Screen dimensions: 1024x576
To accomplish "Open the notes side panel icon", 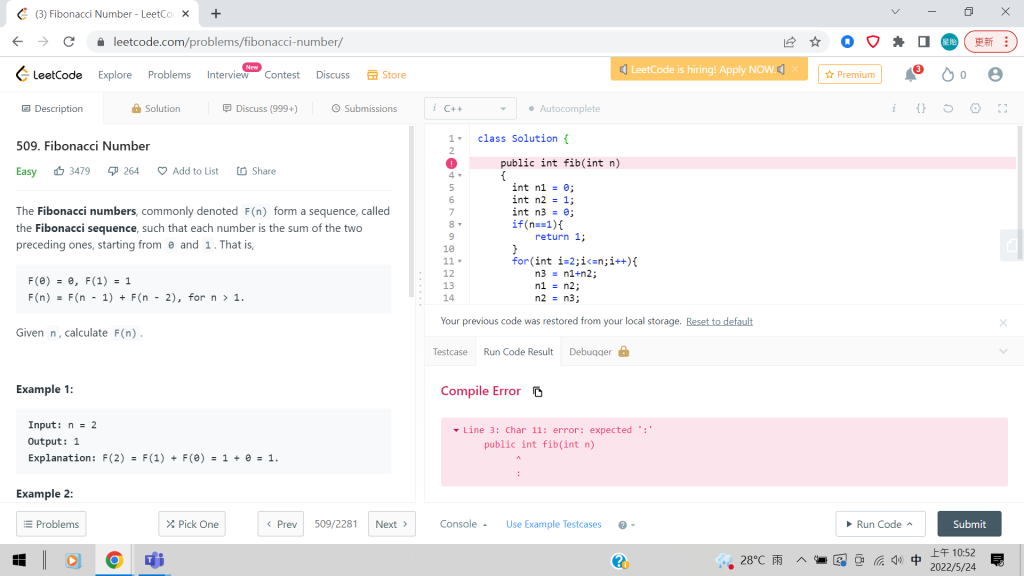I will pos(1012,246).
